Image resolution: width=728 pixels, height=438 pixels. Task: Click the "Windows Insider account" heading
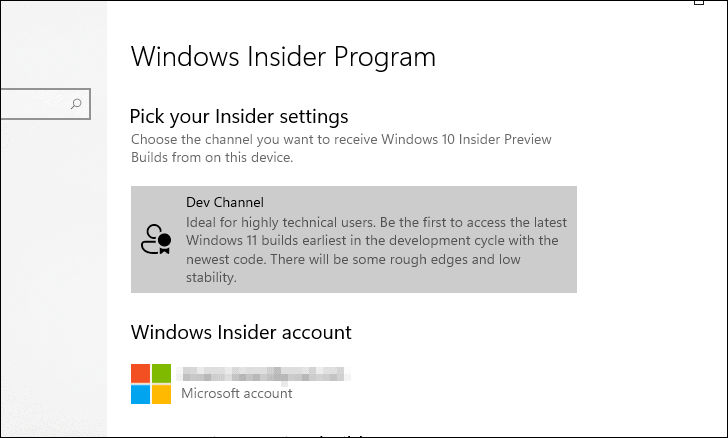tap(241, 333)
